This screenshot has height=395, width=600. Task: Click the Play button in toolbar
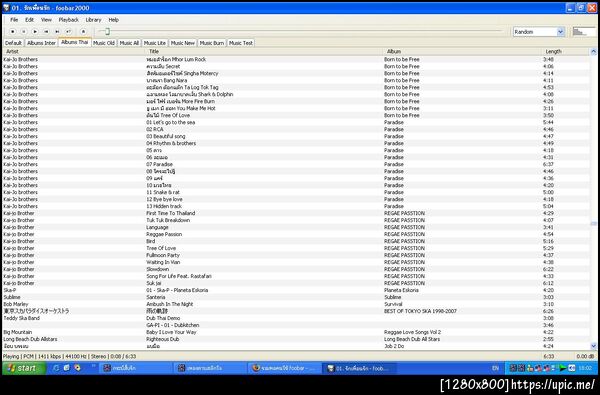coord(35,31)
